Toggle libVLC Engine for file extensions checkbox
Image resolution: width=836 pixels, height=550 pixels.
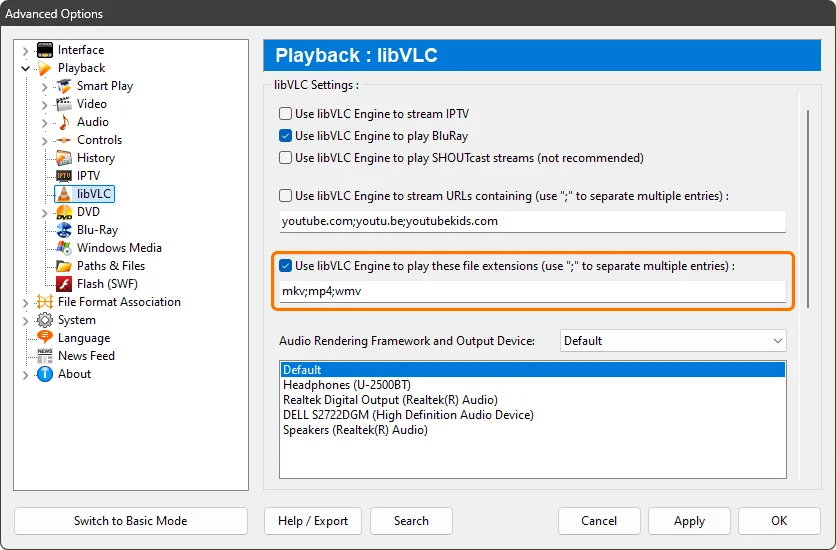point(286,265)
